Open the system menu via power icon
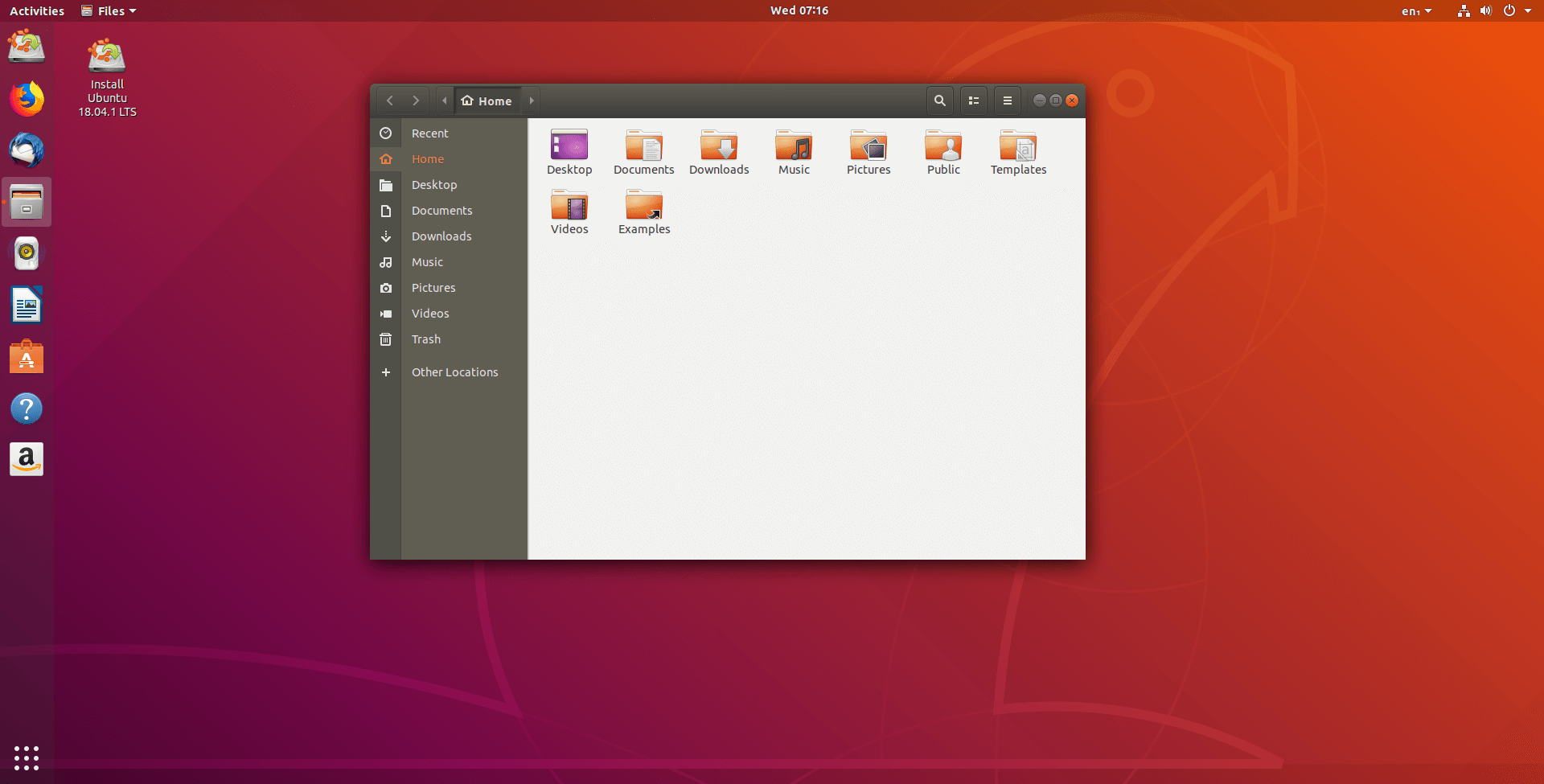 [x=1509, y=10]
